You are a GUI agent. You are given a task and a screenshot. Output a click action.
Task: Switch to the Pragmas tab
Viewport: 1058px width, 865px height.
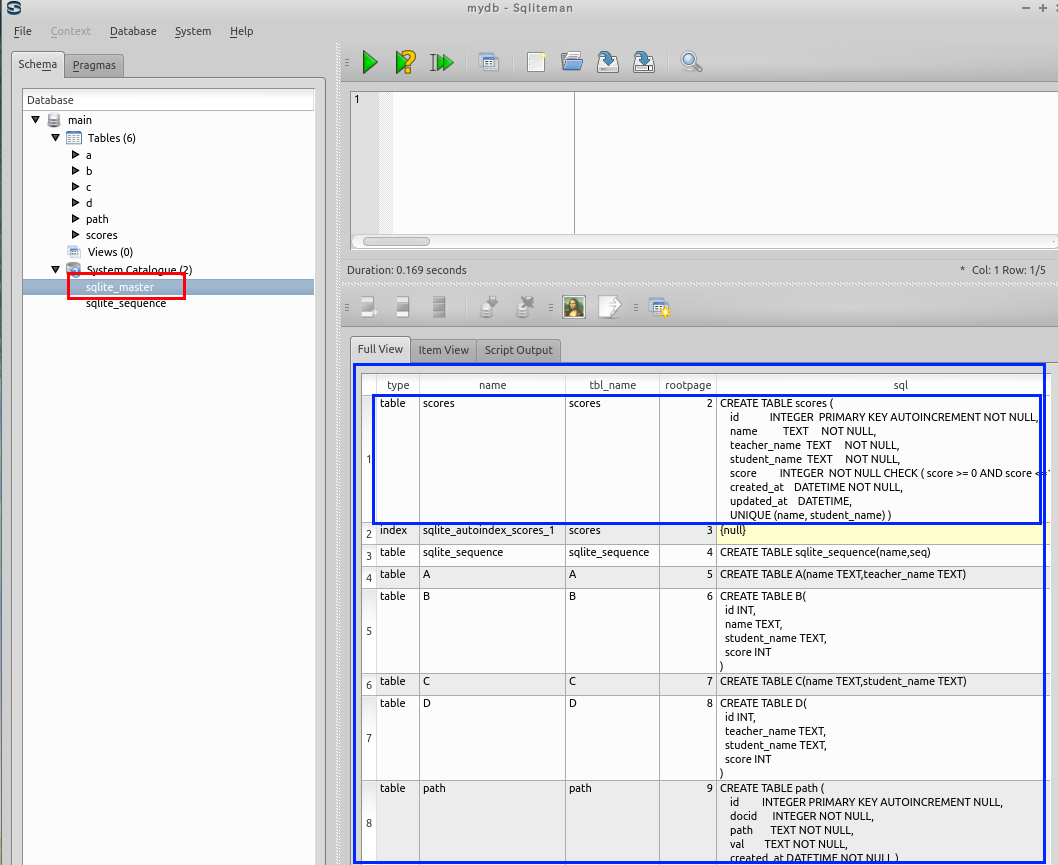(x=94, y=65)
